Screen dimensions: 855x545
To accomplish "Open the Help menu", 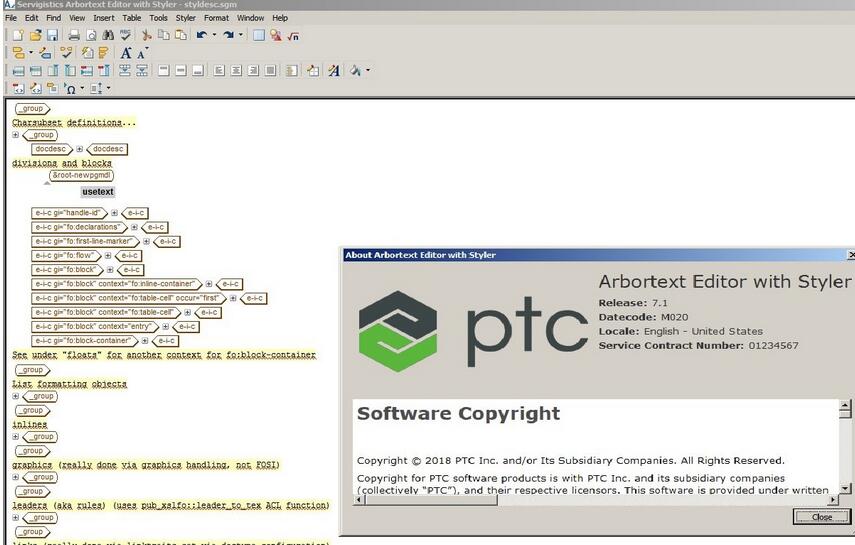I will pyautogui.click(x=280, y=18).
